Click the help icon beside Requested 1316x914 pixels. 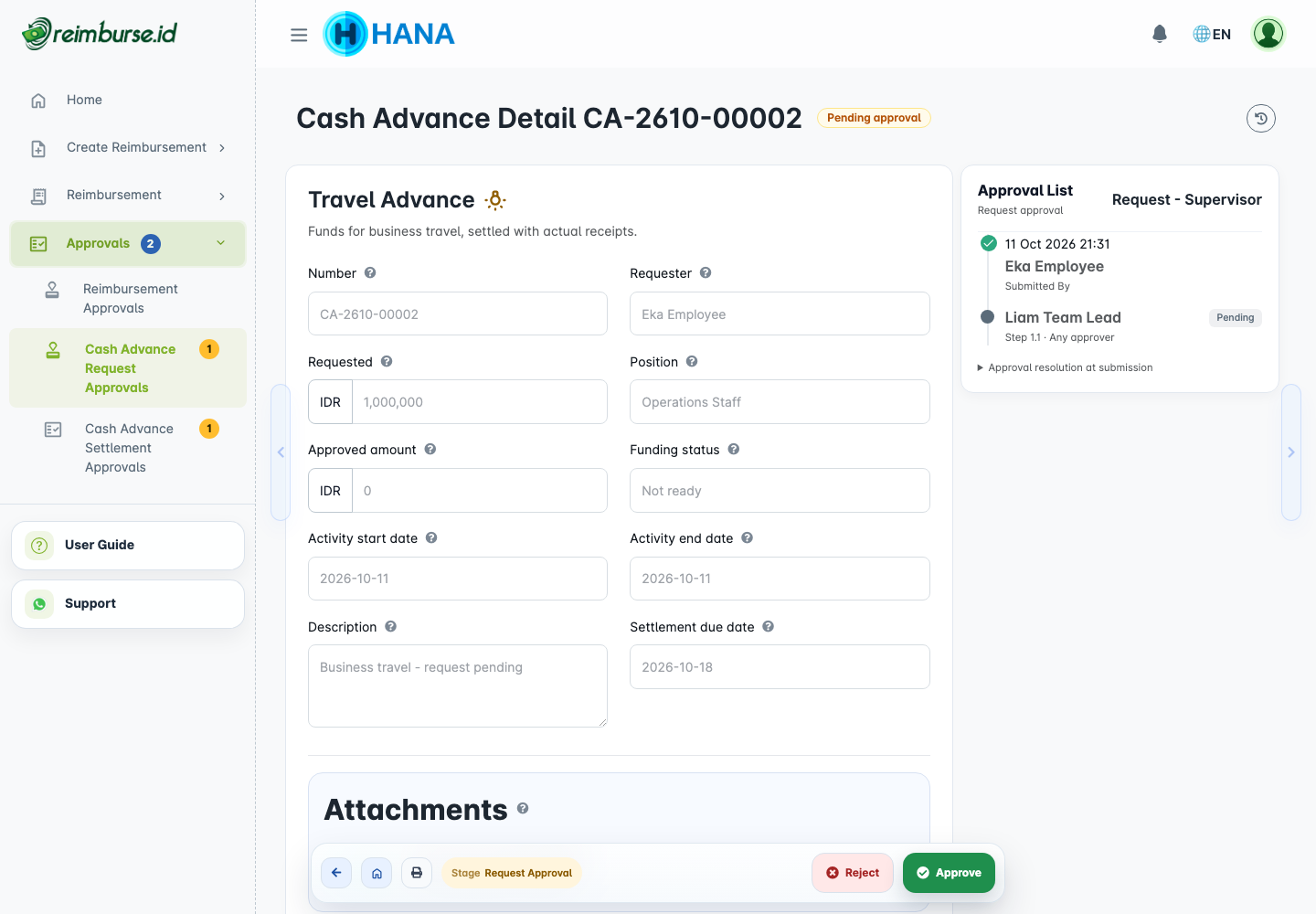pyautogui.click(x=387, y=361)
